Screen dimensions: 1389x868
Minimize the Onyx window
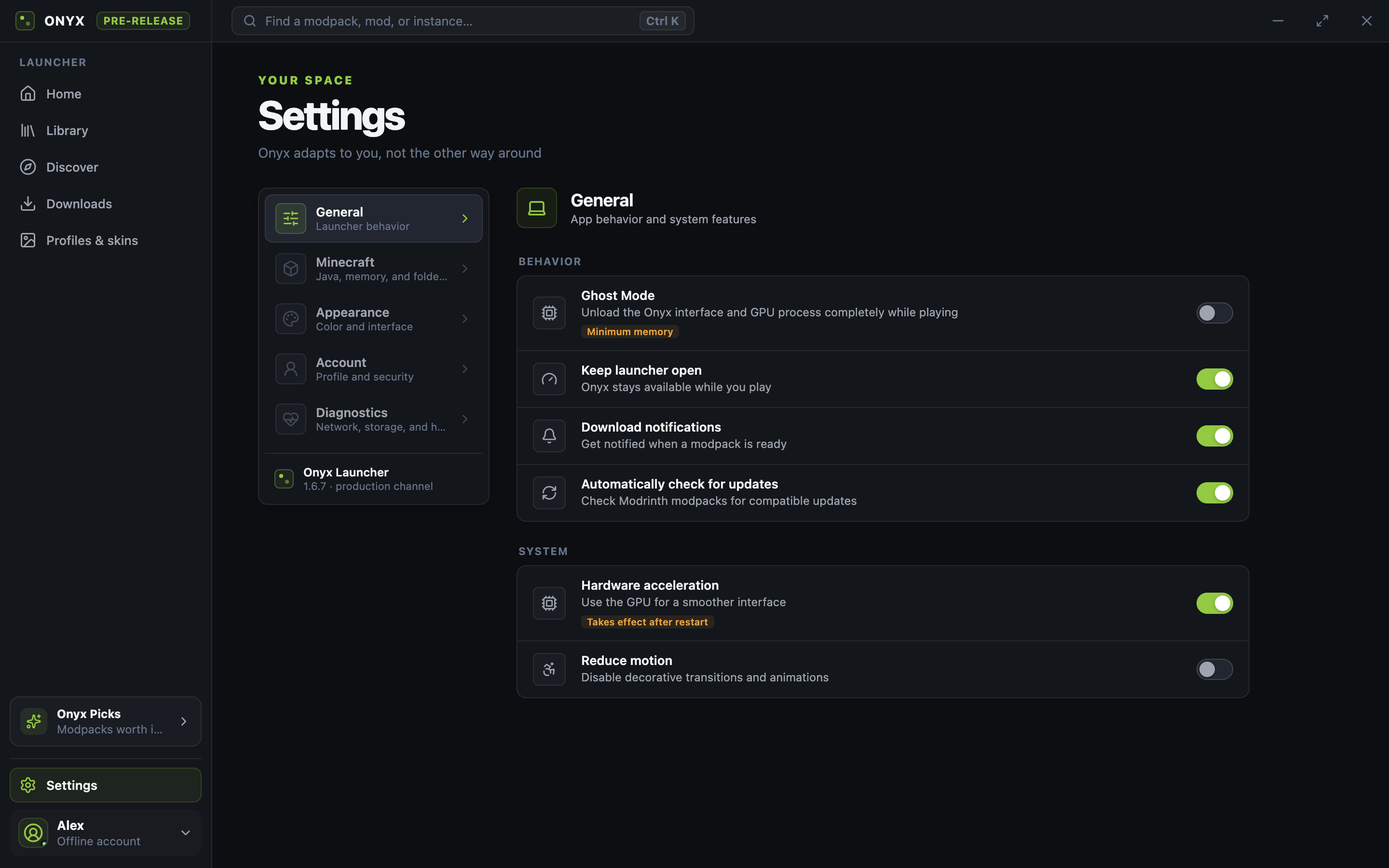tap(1278, 21)
